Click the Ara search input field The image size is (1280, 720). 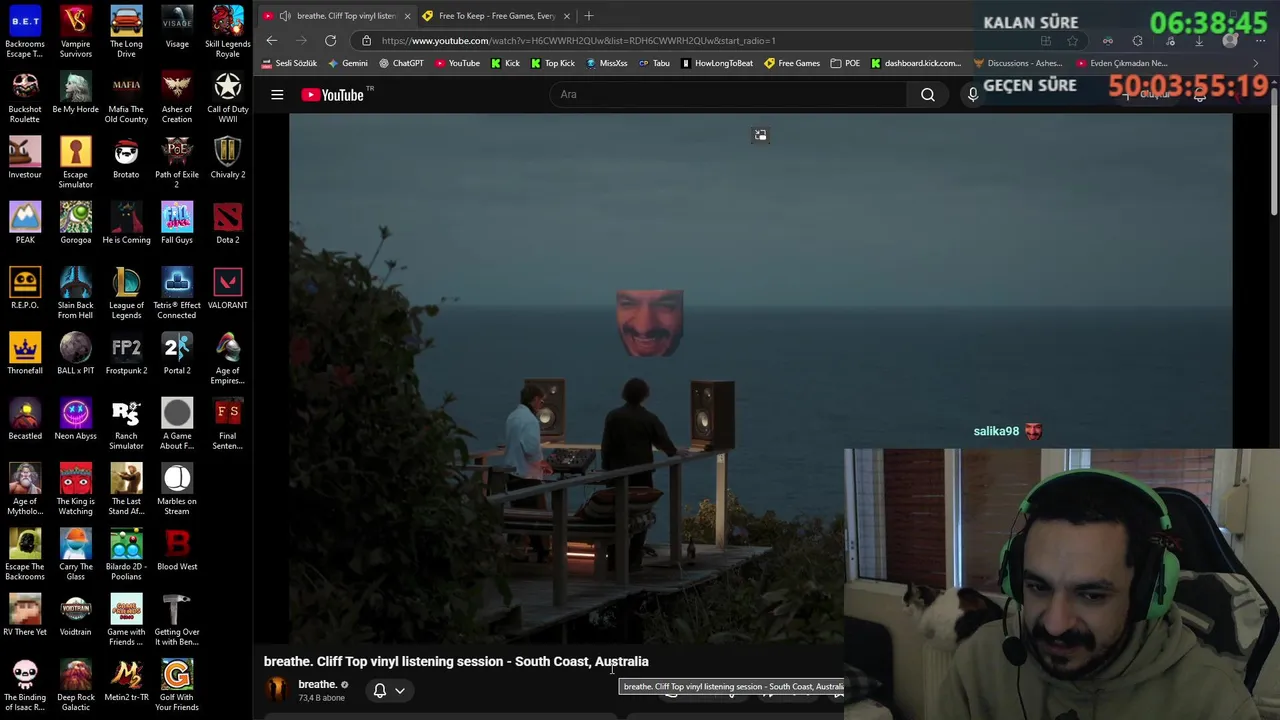coord(728,95)
